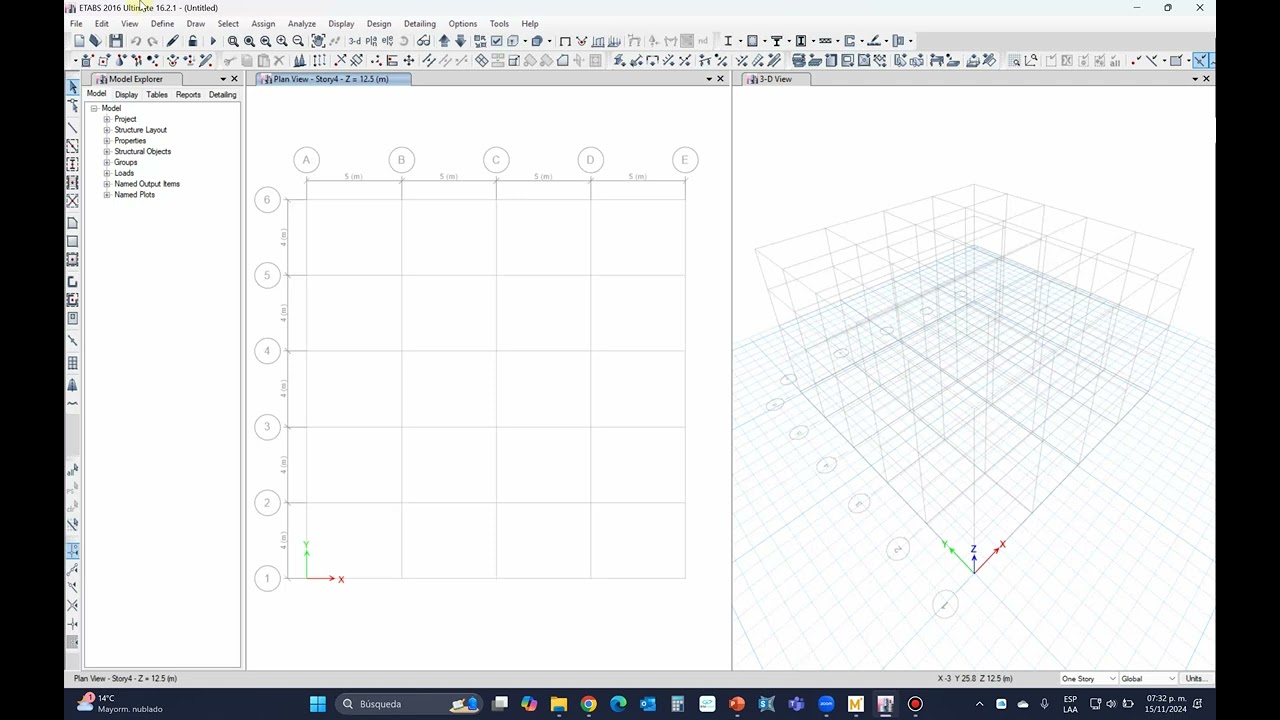Viewport: 1280px width, 720px height.
Task: Click the Redo arrow icon
Action: pos(152,41)
